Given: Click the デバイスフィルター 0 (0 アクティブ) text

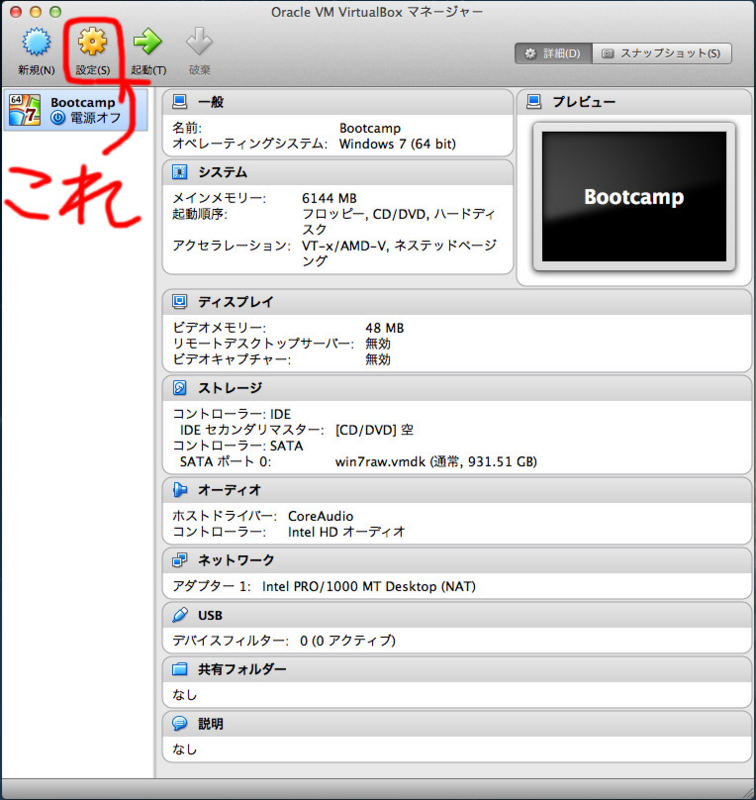Looking at the screenshot, I should coord(284,641).
